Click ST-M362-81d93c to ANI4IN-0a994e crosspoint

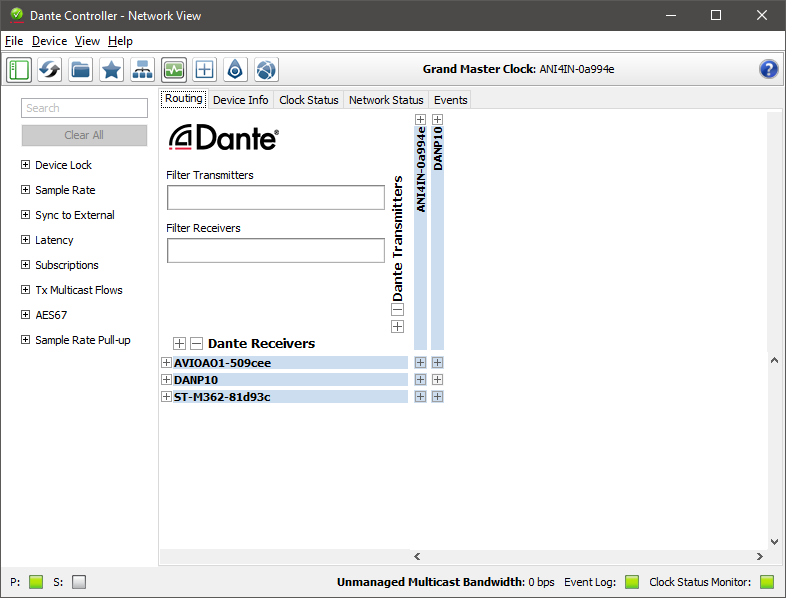(420, 396)
